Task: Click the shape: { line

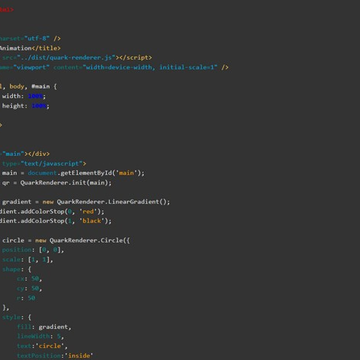Action: coord(17,269)
